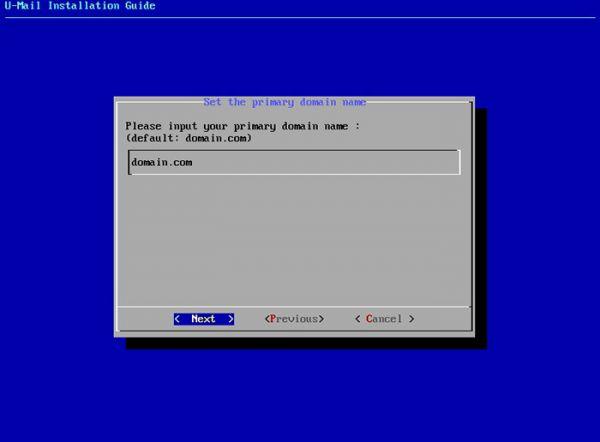Choose the Cancel button
The height and width of the screenshot is (442, 600).
(384, 319)
